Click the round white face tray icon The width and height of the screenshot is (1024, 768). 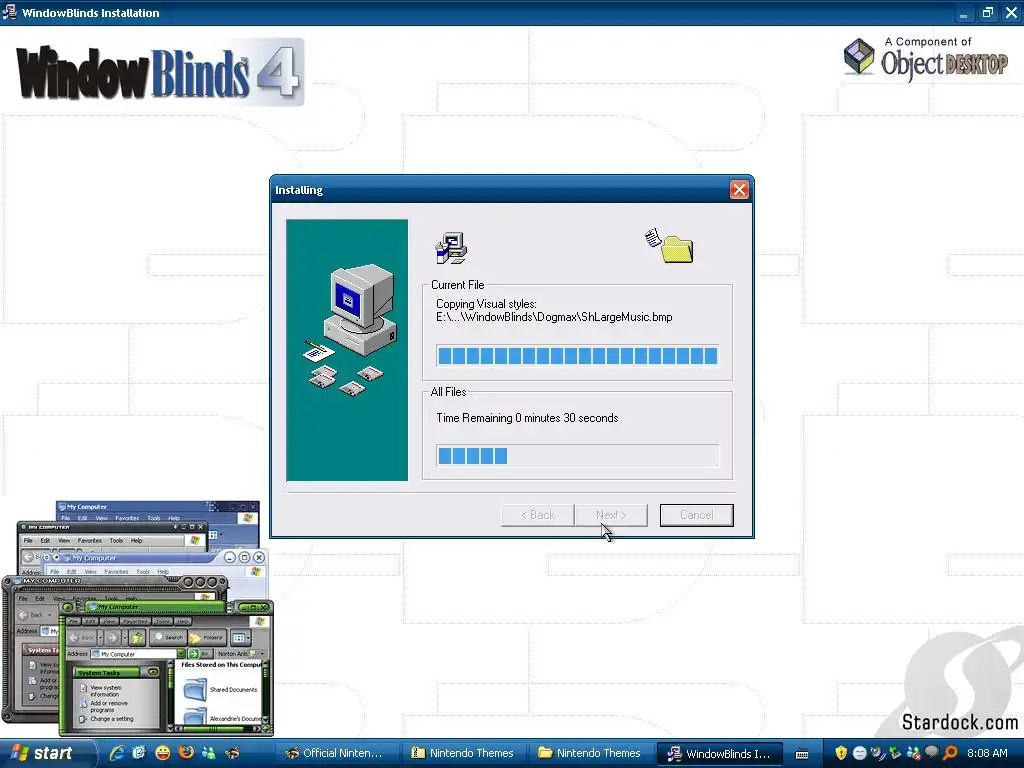pyautogui.click(x=859, y=753)
